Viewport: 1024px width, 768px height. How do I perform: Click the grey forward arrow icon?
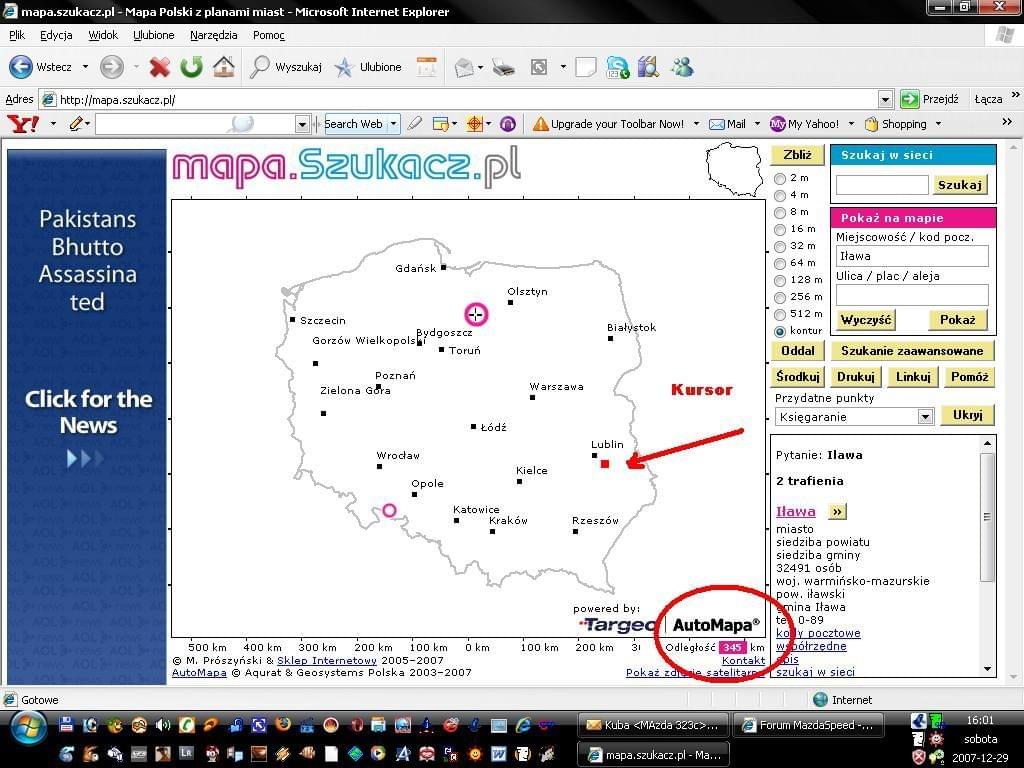112,67
